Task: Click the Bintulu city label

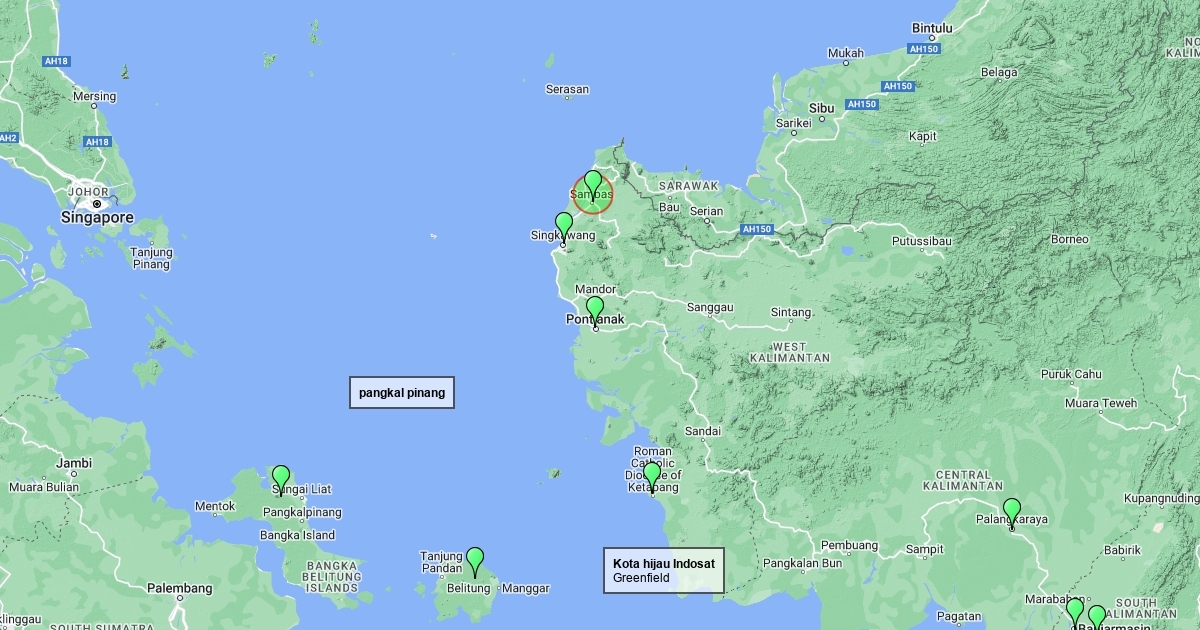Action: coord(933,29)
